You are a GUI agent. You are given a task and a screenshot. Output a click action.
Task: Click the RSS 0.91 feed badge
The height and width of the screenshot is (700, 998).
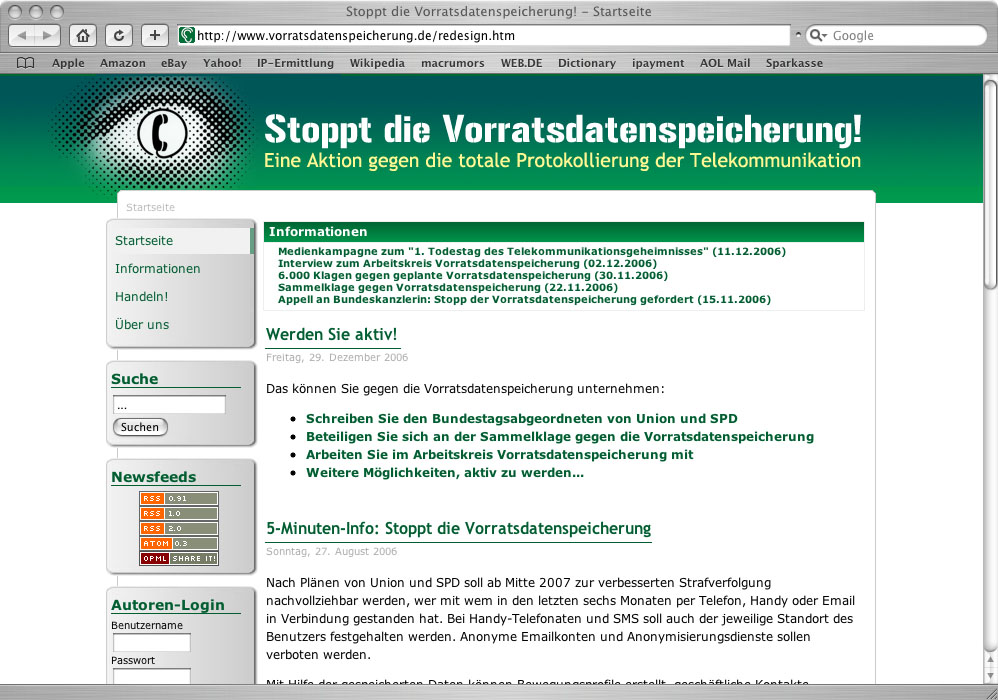click(178, 498)
